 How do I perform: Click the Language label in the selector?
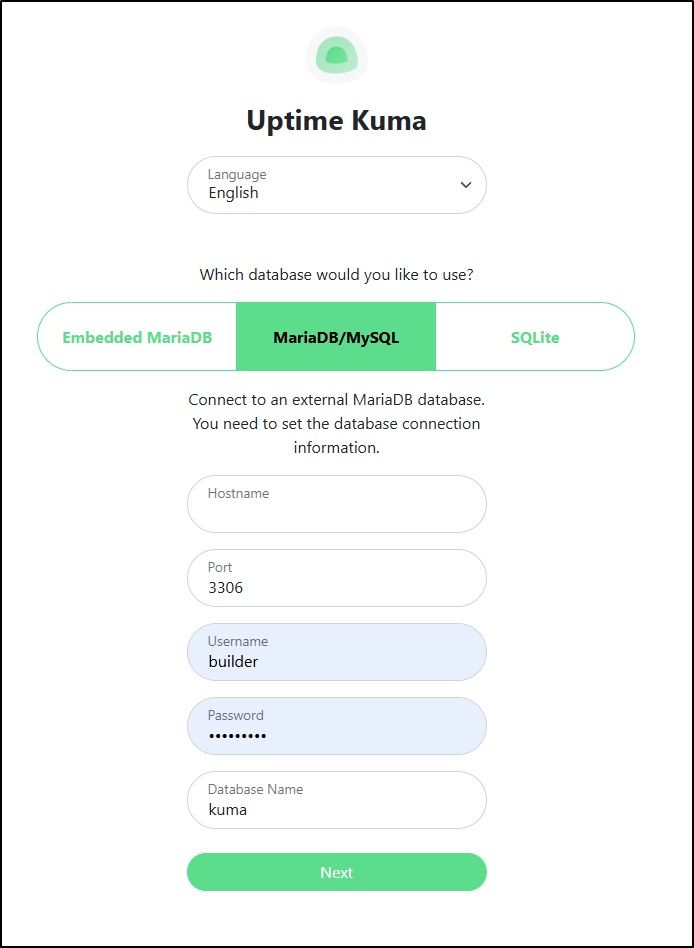(x=237, y=174)
